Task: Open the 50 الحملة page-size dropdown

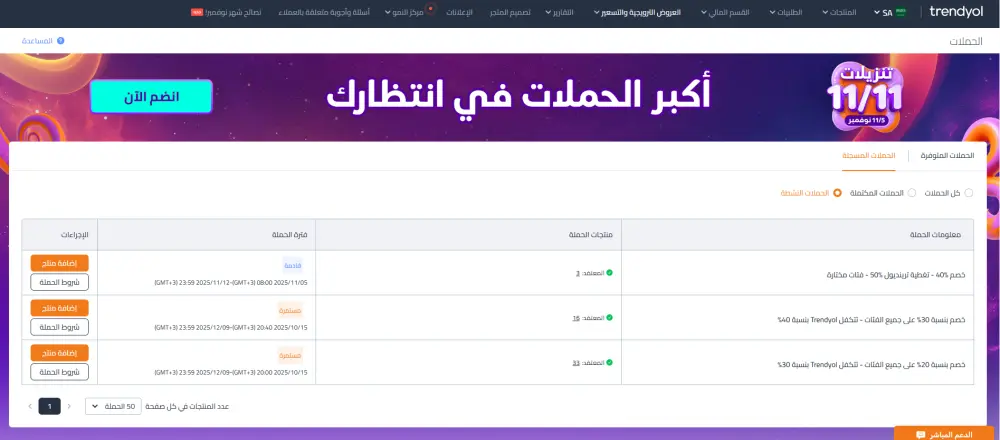Action: pyautogui.click(x=114, y=406)
